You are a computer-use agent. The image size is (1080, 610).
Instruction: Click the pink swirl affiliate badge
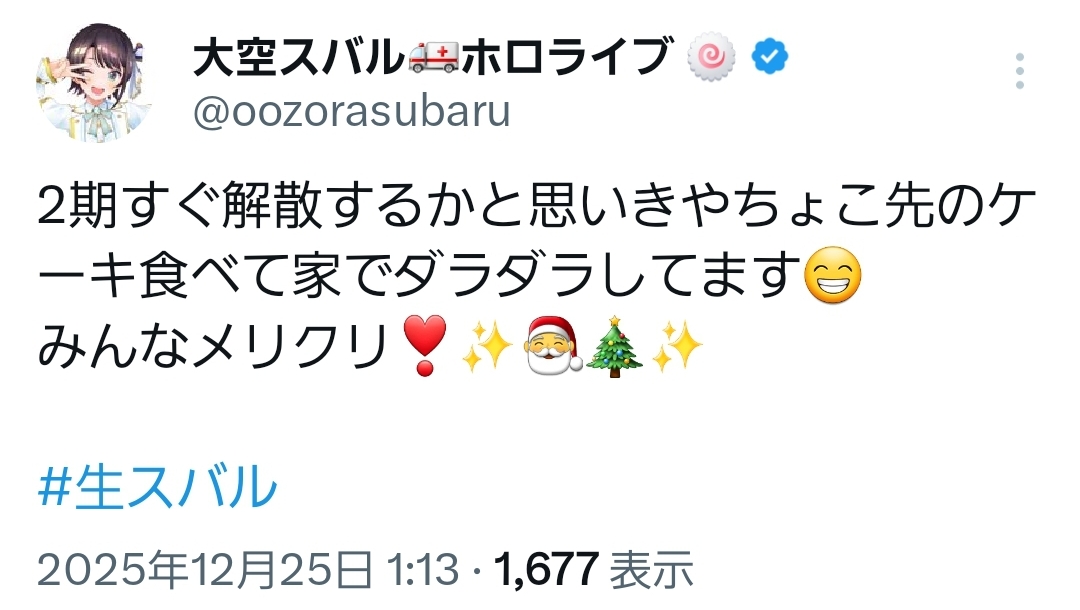pyautogui.click(x=712, y=56)
